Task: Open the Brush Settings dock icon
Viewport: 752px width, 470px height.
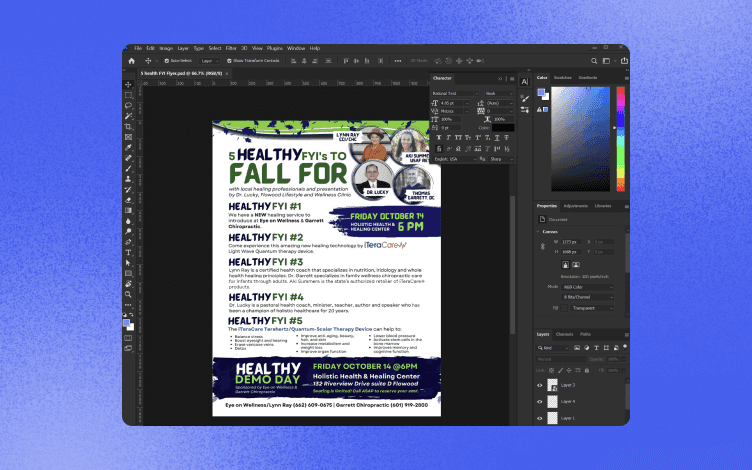Action: click(x=525, y=99)
